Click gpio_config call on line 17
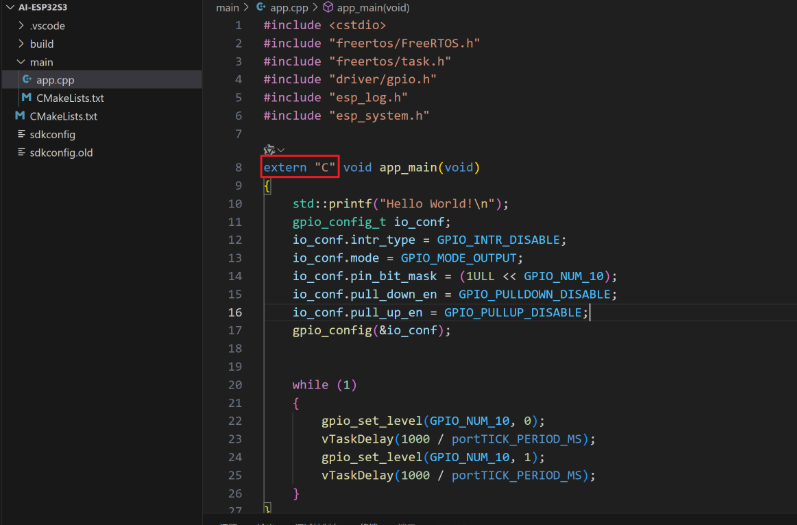Image resolution: width=797 pixels, height=525 pixels. 332,330
